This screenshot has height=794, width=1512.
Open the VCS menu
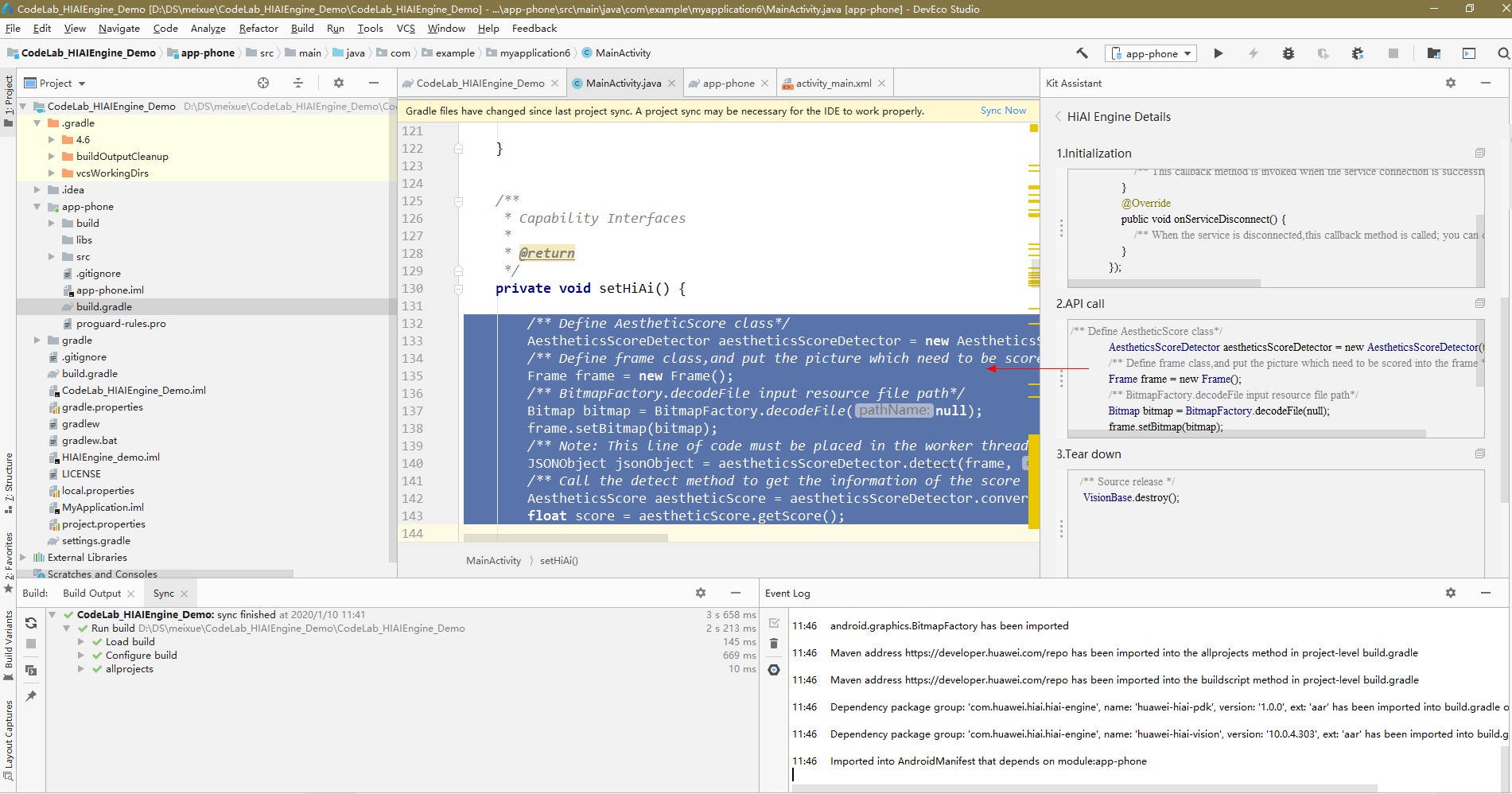pos(406,28)
